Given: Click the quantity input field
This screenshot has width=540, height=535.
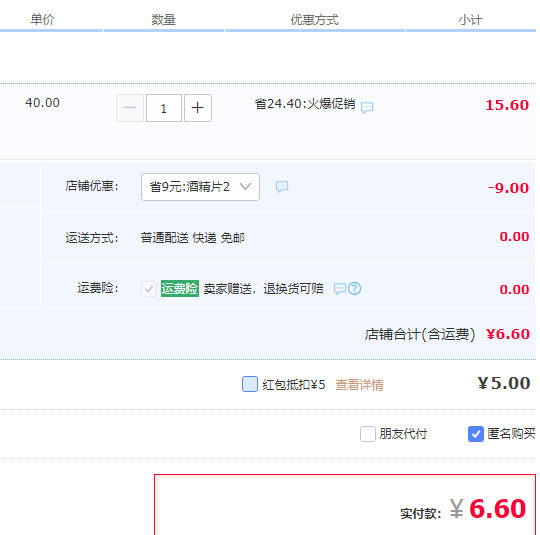Looking at the screenshot, I should click(164, 108).
